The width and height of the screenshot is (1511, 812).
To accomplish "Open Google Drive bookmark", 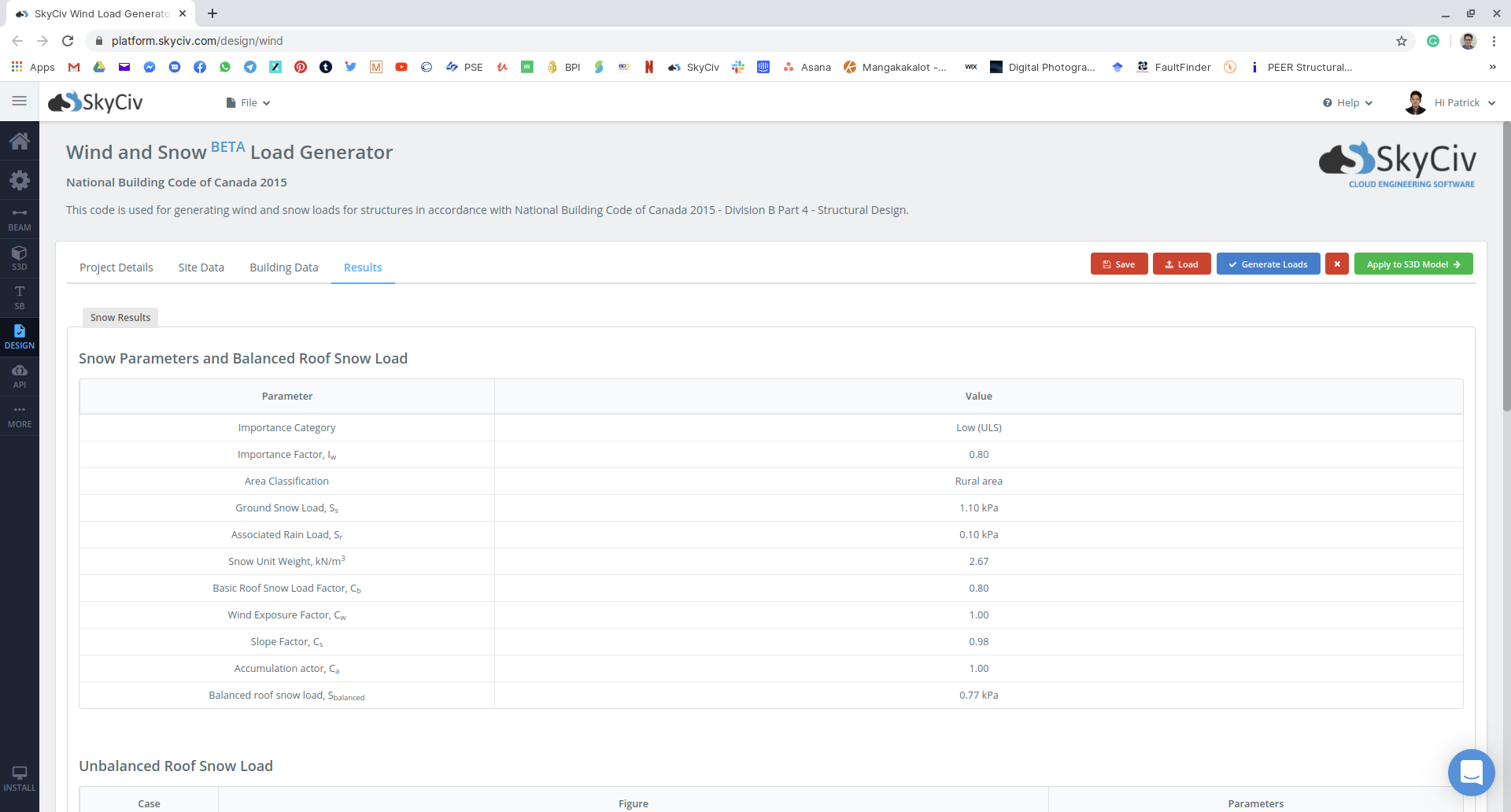I will tap(99, 67).
